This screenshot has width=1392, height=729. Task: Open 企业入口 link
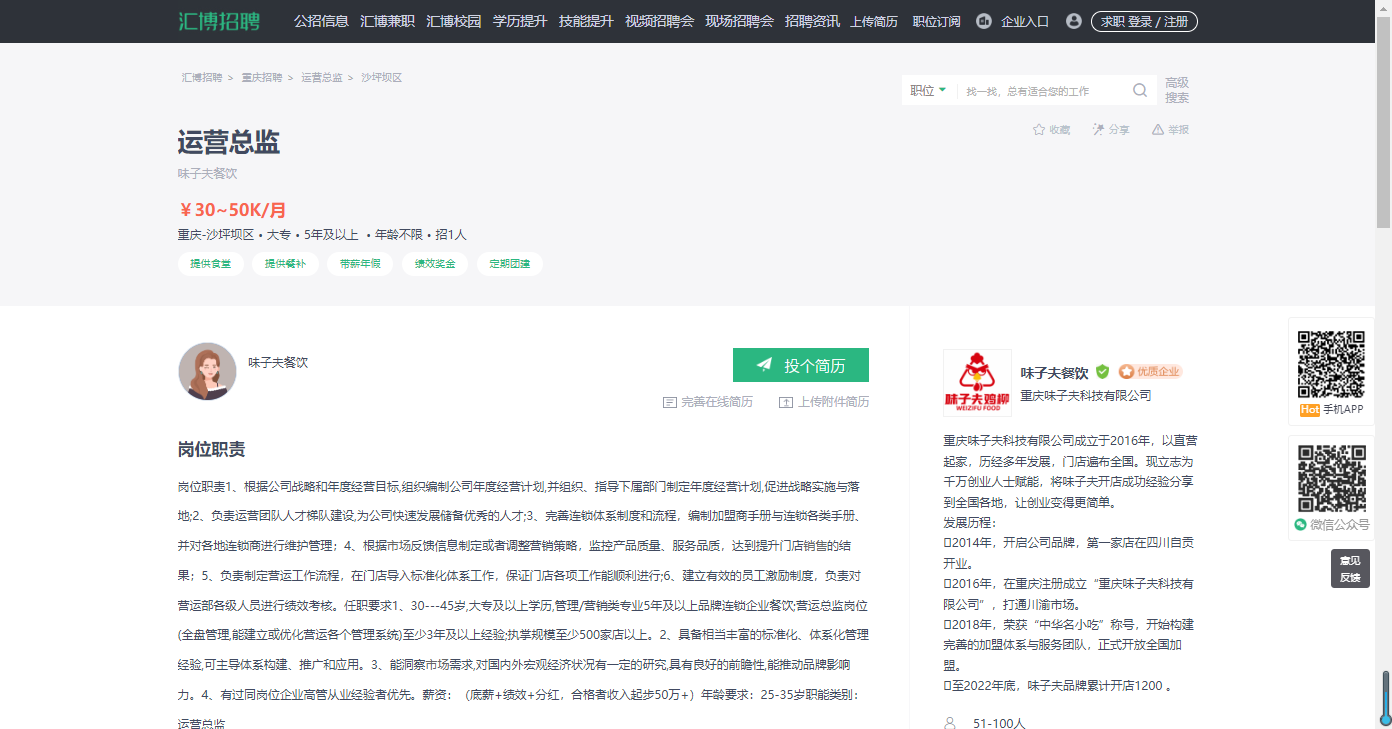coord(1025,21)
